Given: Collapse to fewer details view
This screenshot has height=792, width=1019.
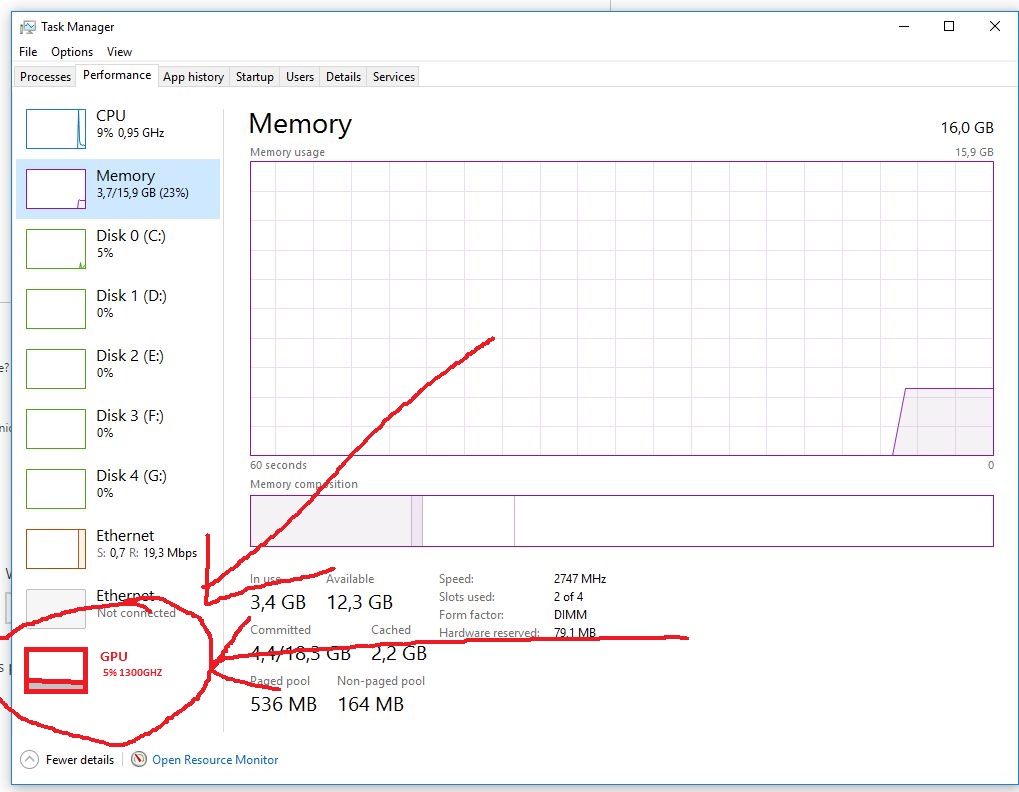Looking at the screenshot, I should pos(67,760).
